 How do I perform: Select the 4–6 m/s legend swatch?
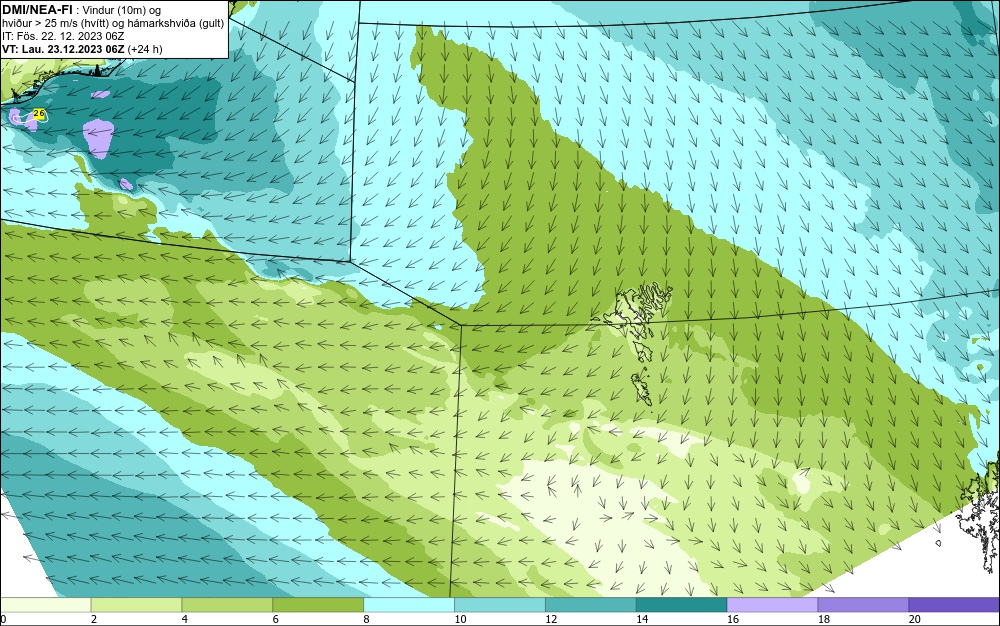(x=227, y=604)
